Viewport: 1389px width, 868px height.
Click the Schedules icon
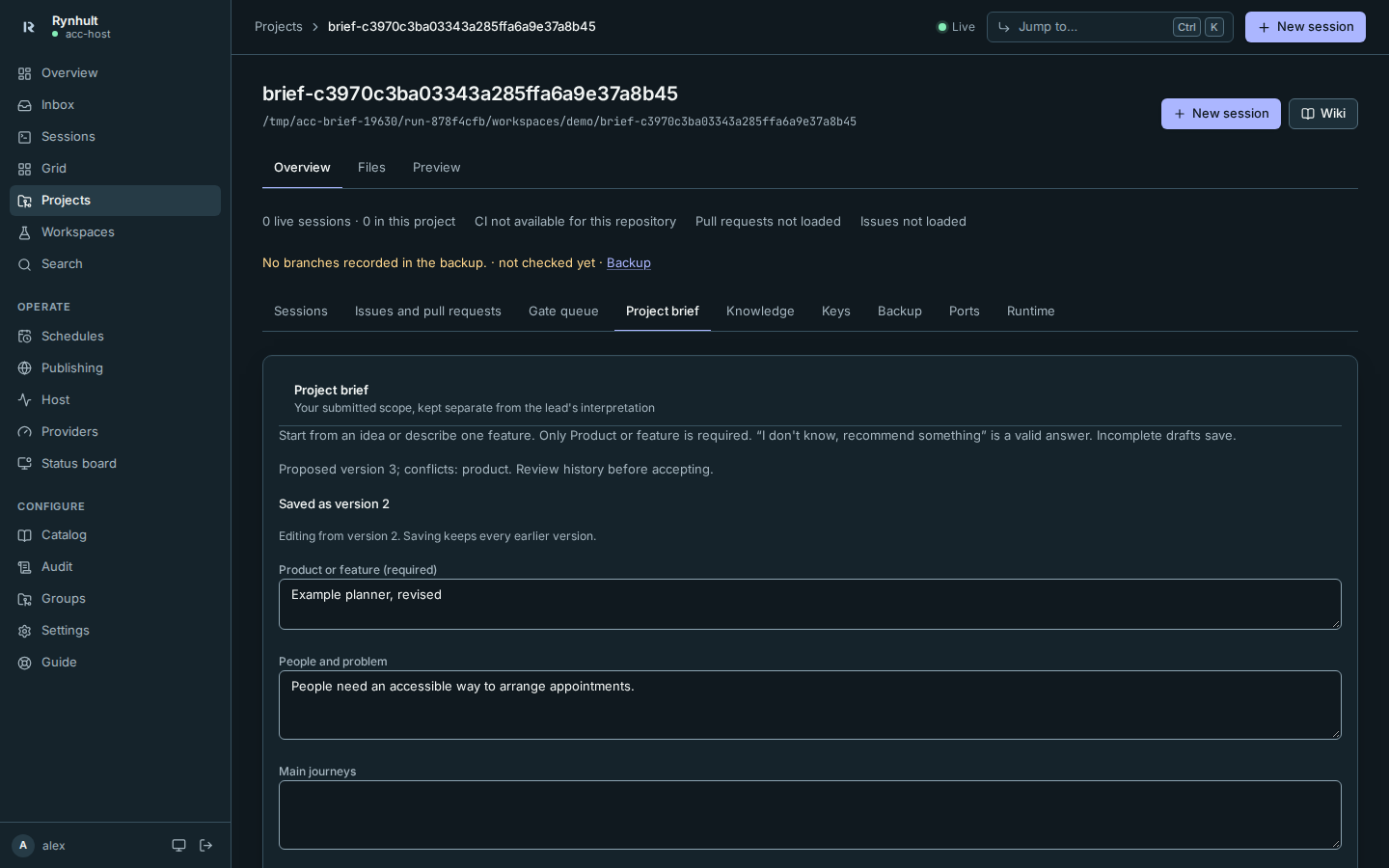25,337
